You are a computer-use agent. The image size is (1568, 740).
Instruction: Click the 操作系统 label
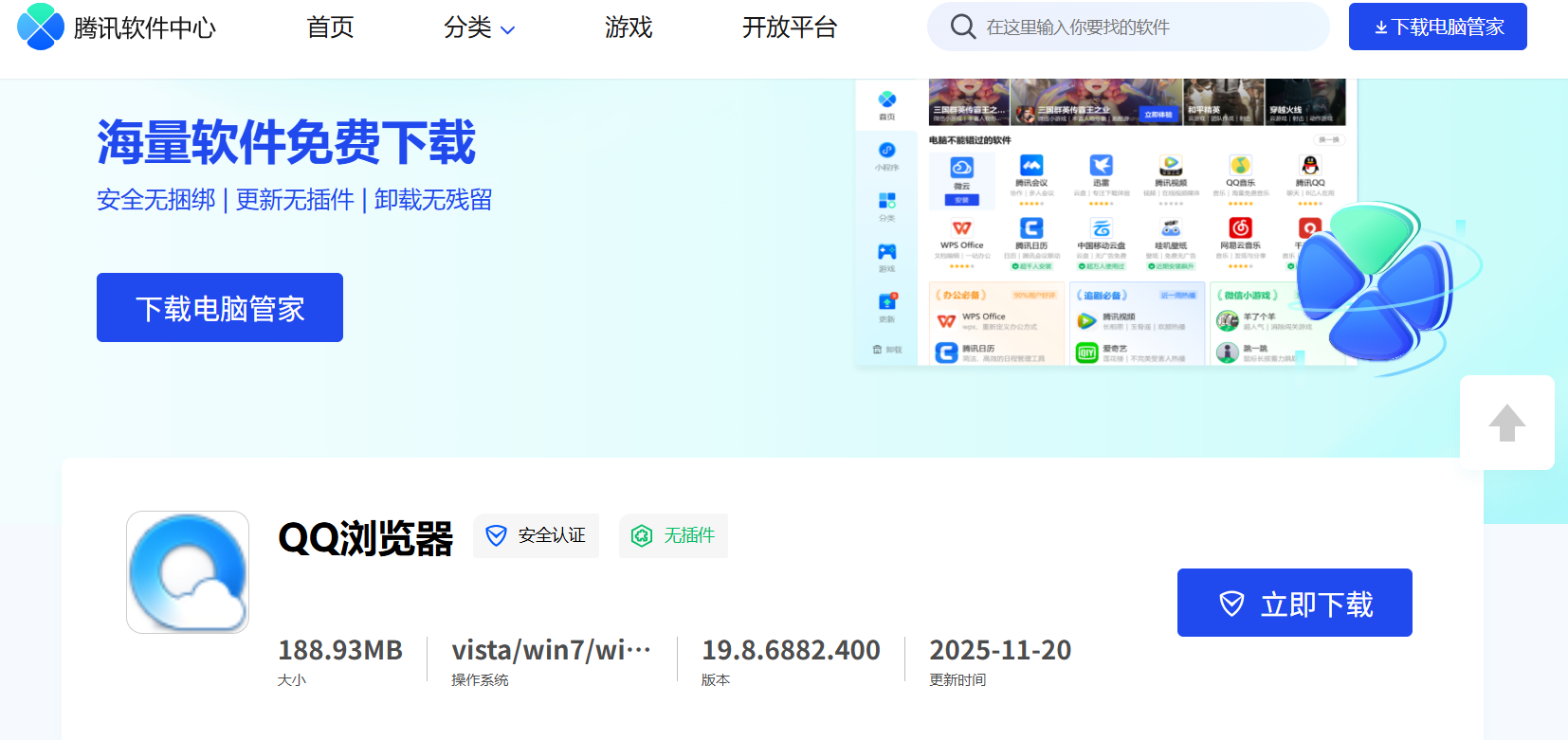[480, 680]
